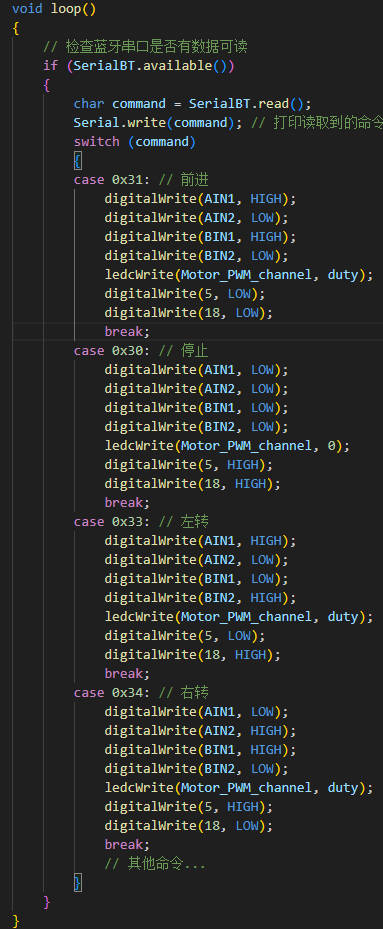Screen dimensions: 383x929
Task: Click the first 'break;' under case 0x31
Action: [x=127, y=332]
